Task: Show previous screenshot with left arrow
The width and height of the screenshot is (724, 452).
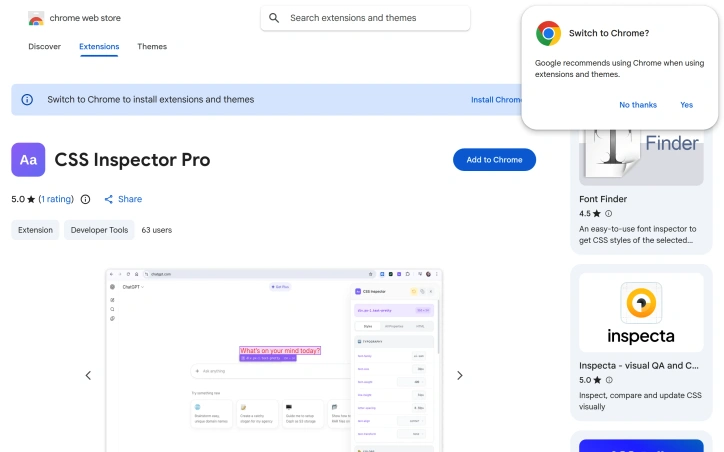Action: point(88,375)
